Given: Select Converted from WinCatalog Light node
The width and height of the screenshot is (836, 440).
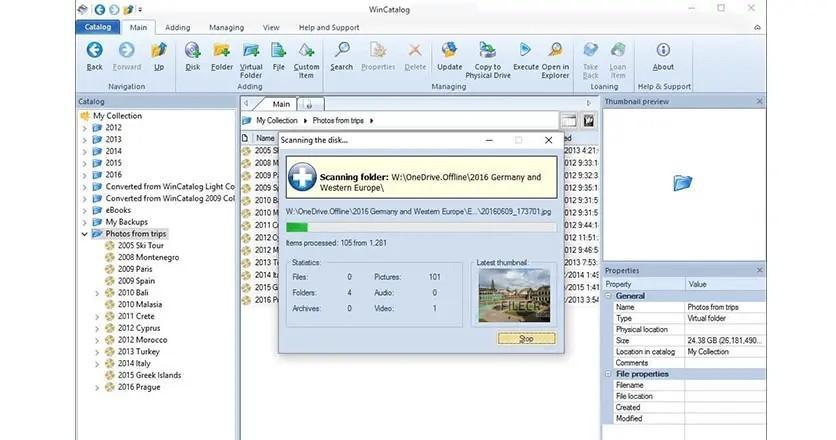Looking at the screenshot, I should coord(170,187).
